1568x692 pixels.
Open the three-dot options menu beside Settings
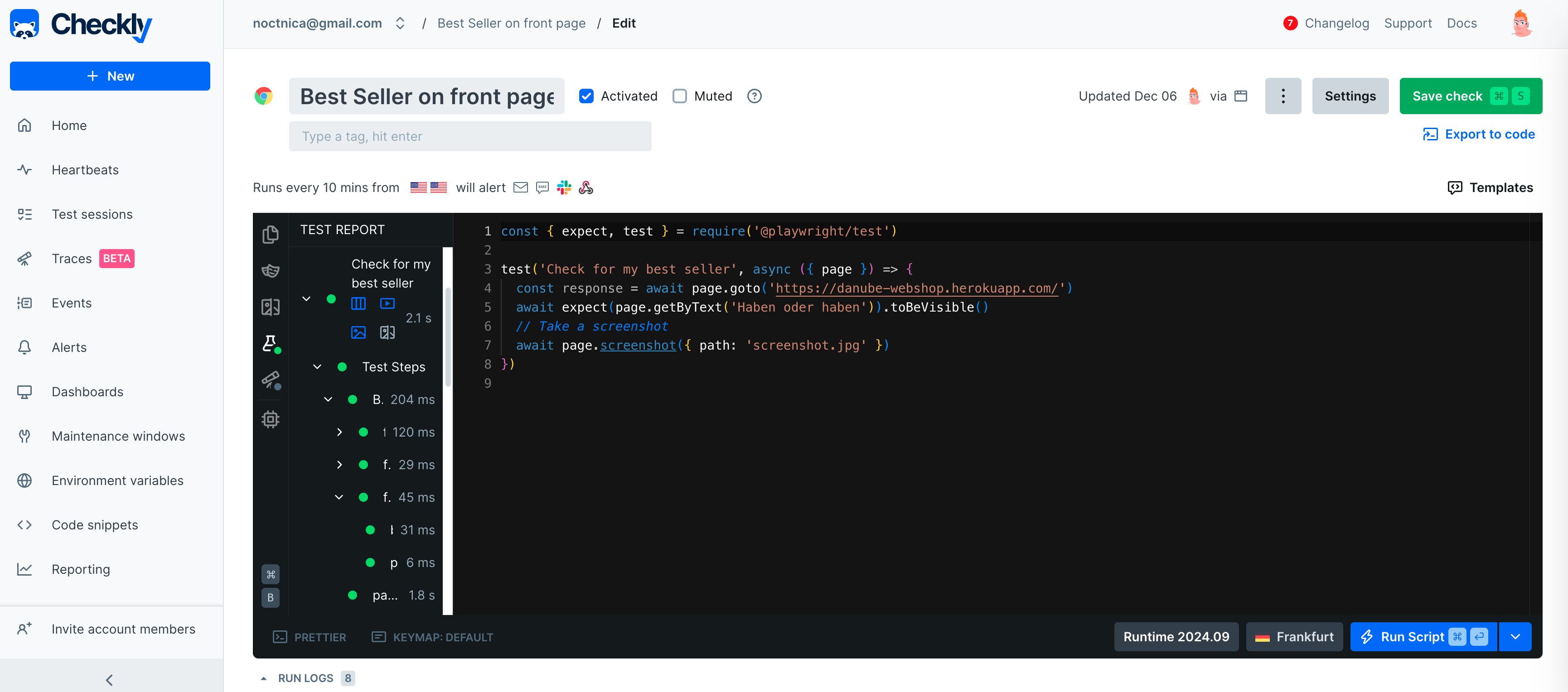point(1283,96)
